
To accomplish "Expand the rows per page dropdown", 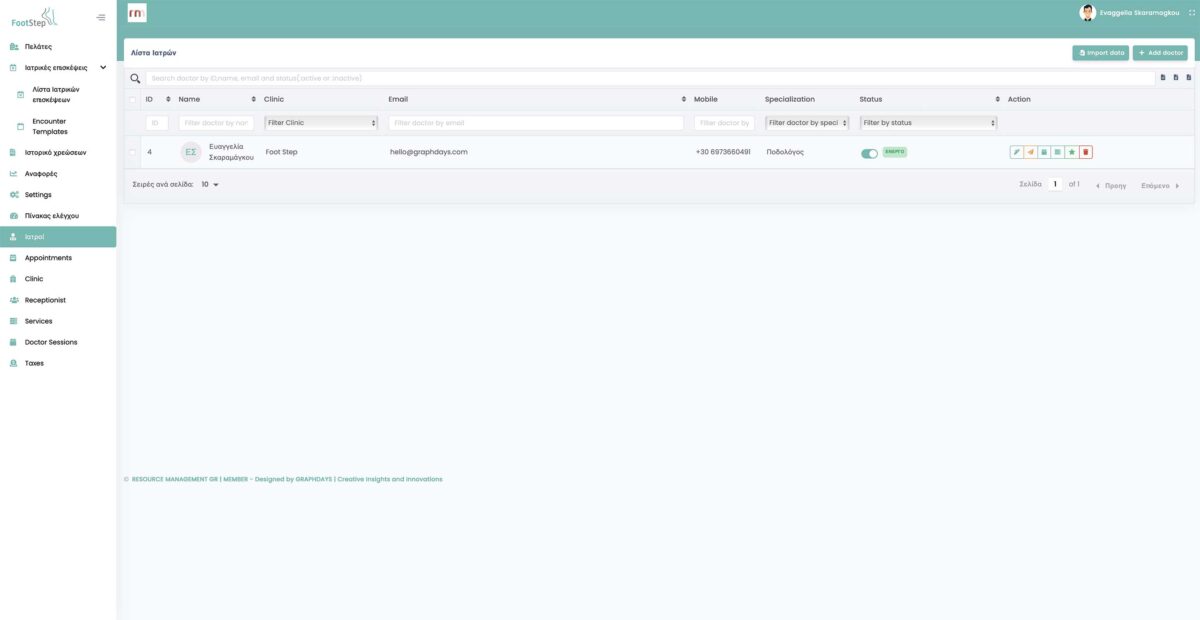I will (210, 185).
